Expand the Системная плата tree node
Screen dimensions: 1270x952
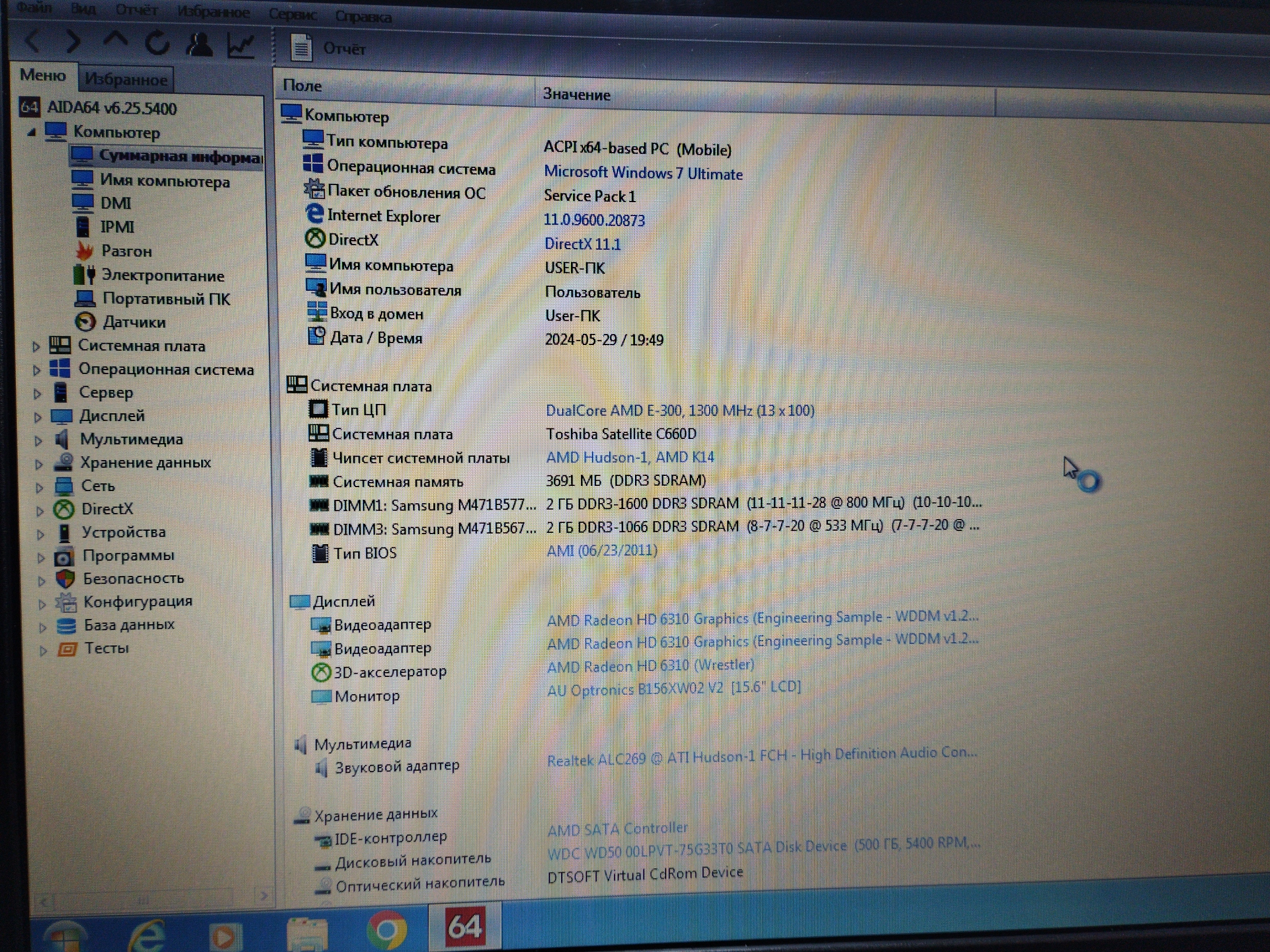tap(36, 346)
